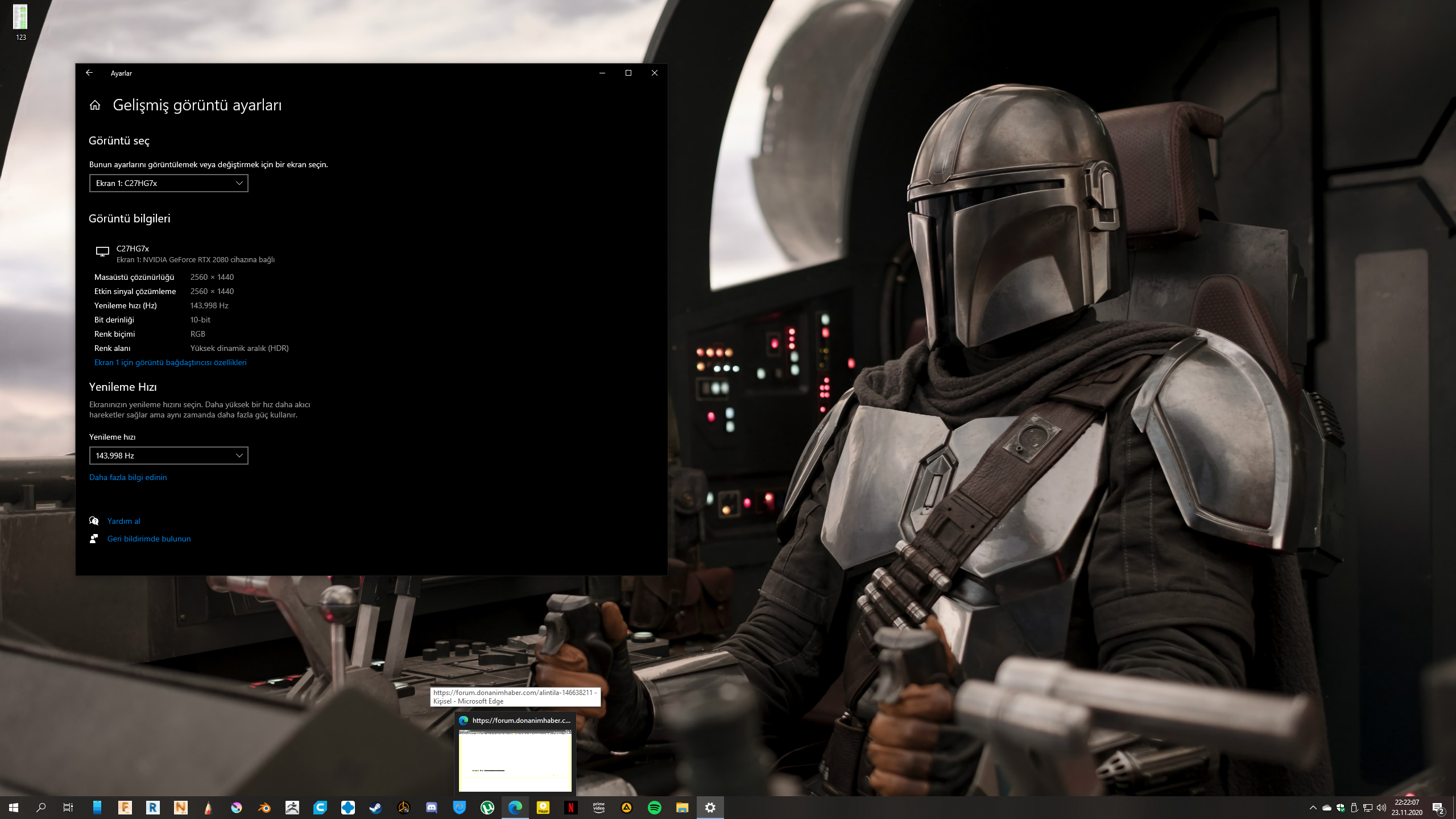Open the Windows Start menu
The width and height of the screenshot is (1456, 819).
coord(14,808)
